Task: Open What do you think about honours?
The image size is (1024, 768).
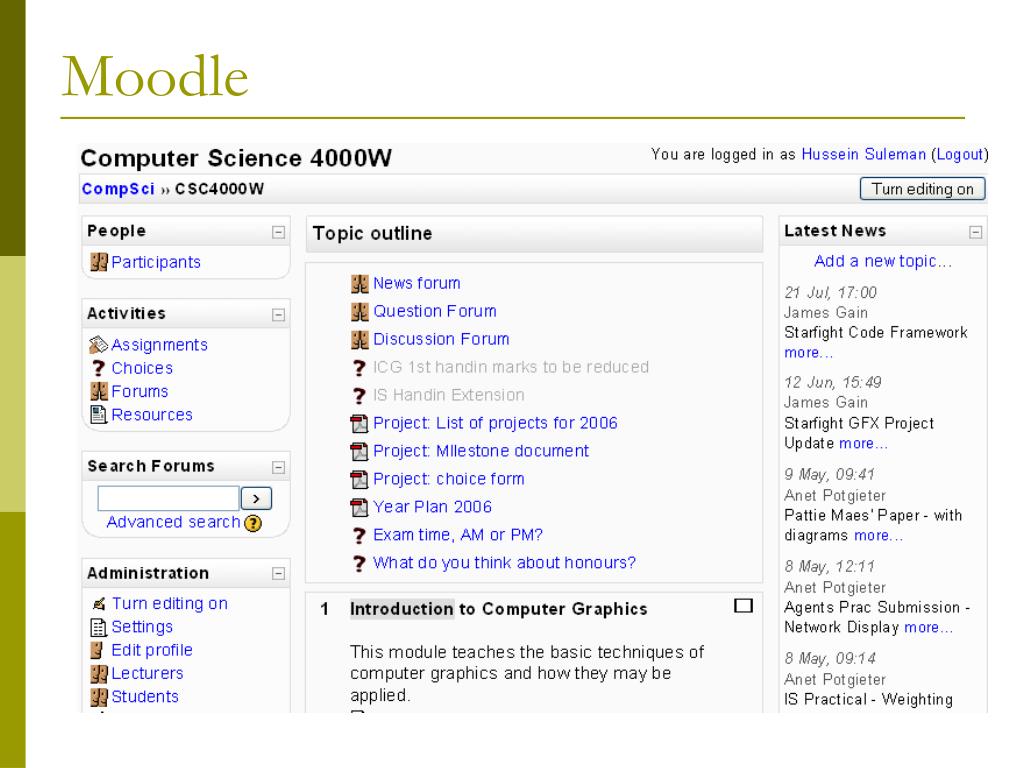Action: pos(504,563)
